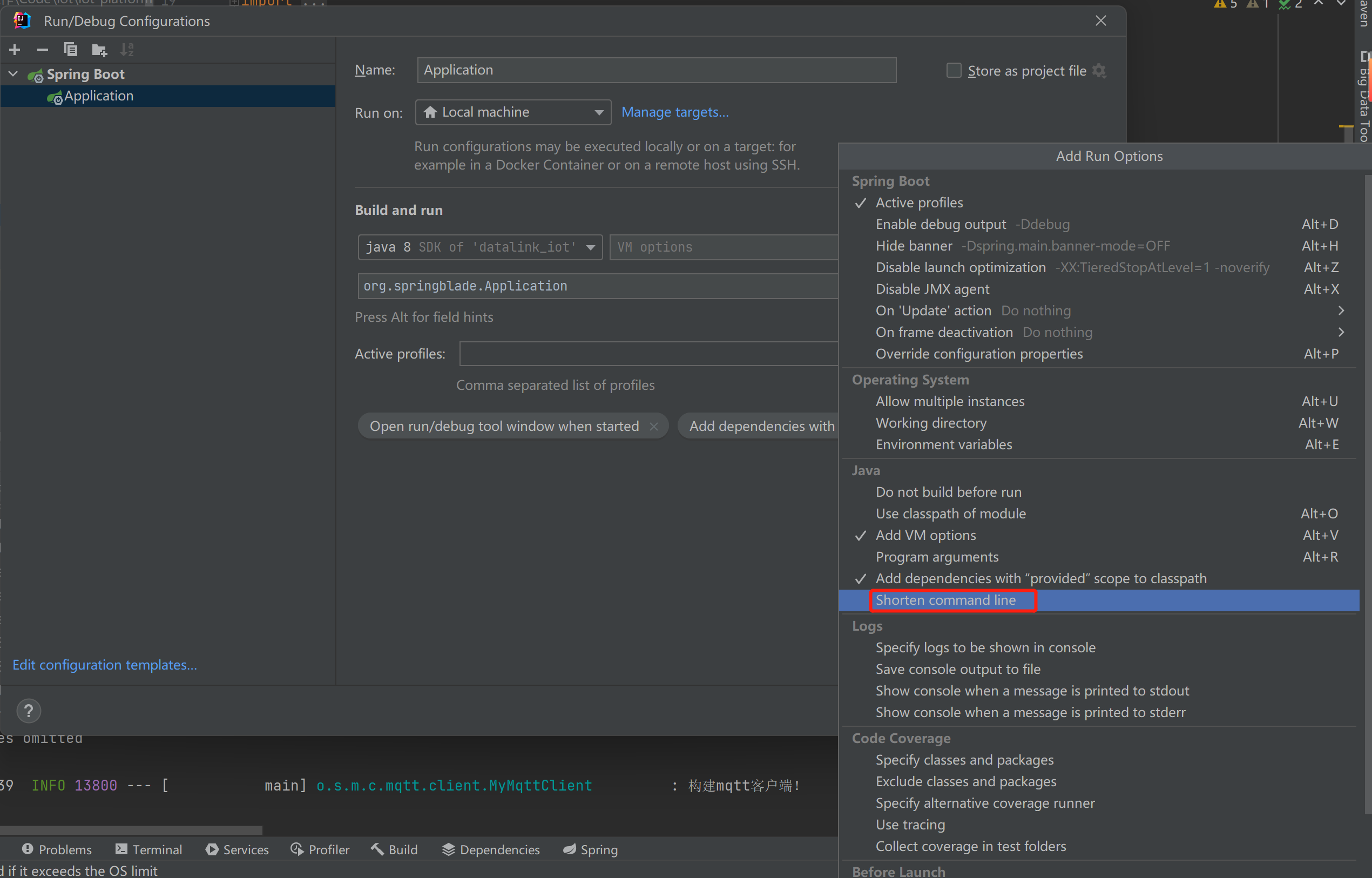Click the Remove Configuration minus icon

tap(42, 50)
